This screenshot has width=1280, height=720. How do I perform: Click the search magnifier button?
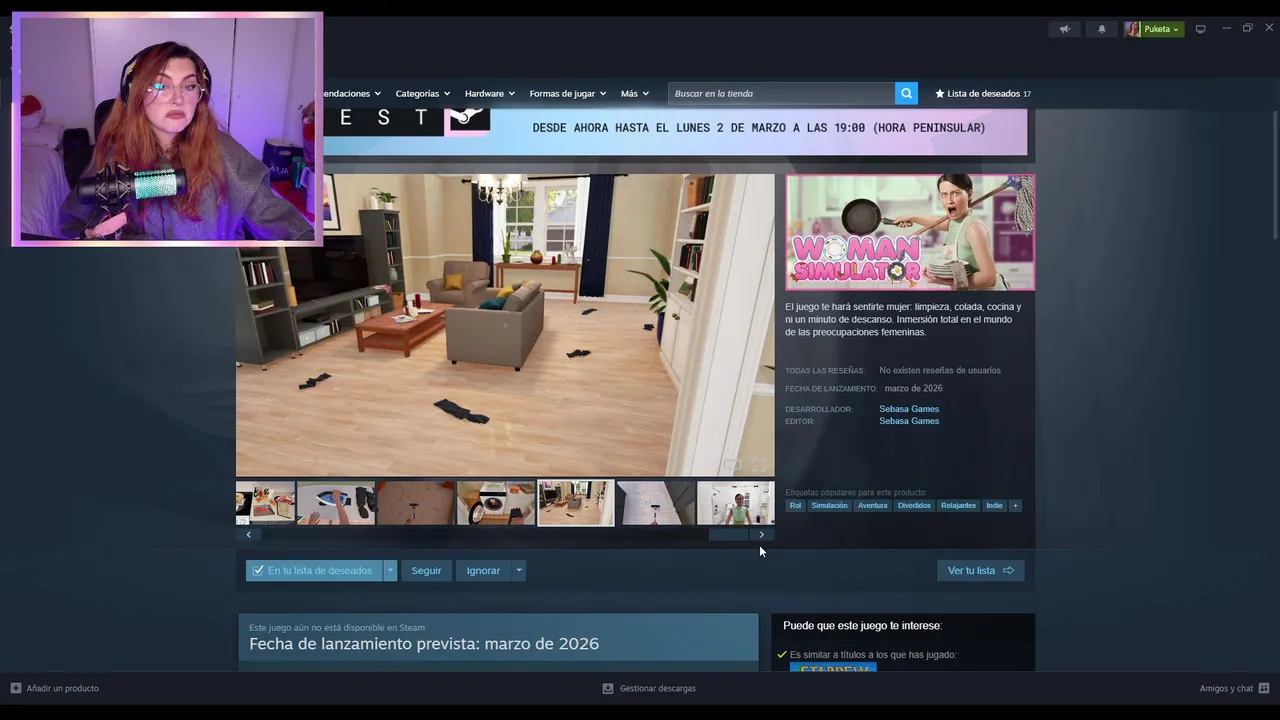click(906, 93)
